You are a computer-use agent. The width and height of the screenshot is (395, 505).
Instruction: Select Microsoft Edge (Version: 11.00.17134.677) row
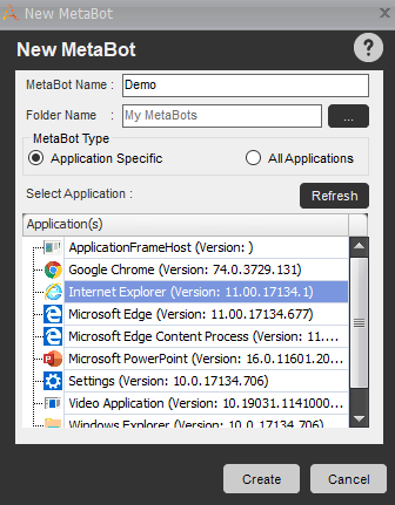click(x=206, y=314)
